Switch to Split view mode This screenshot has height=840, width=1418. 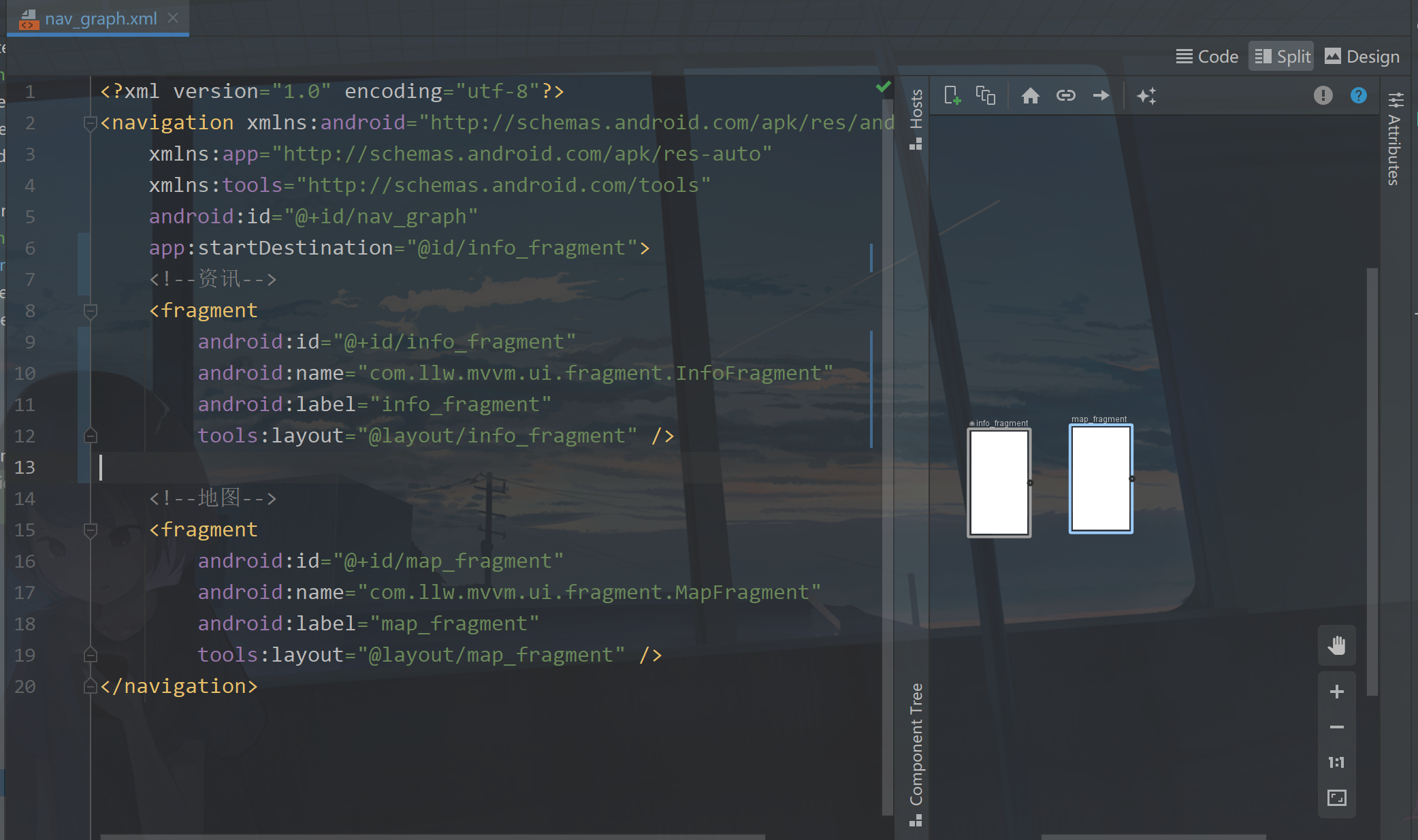[x=1282, y=56]
